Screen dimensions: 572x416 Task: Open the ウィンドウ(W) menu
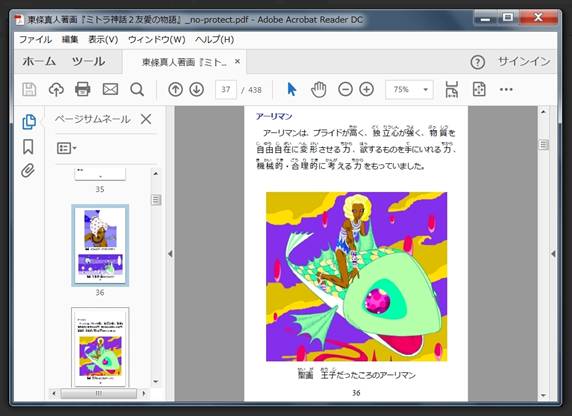(156, 39)
